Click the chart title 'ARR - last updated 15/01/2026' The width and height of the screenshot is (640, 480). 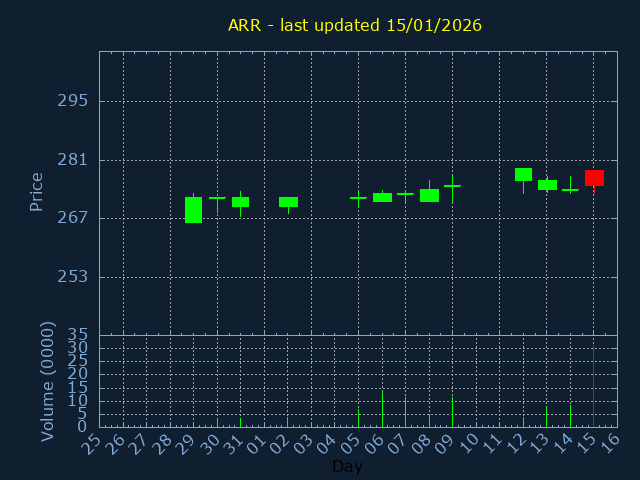[x=355, y=25]
